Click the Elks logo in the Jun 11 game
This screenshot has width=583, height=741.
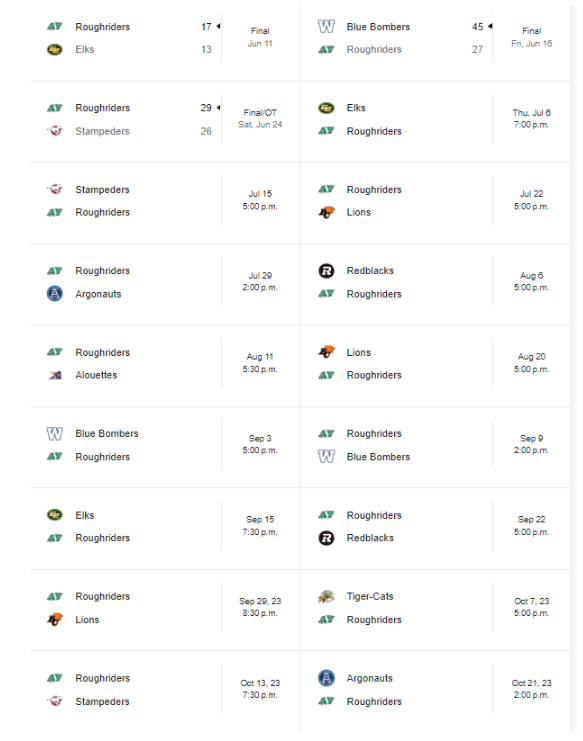pyautogui.click(x=55, y=49)
